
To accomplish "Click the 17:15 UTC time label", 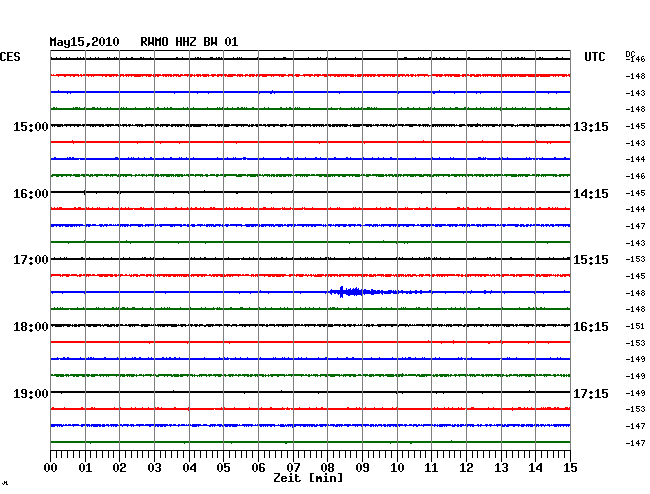I will [x=591, y=393].
